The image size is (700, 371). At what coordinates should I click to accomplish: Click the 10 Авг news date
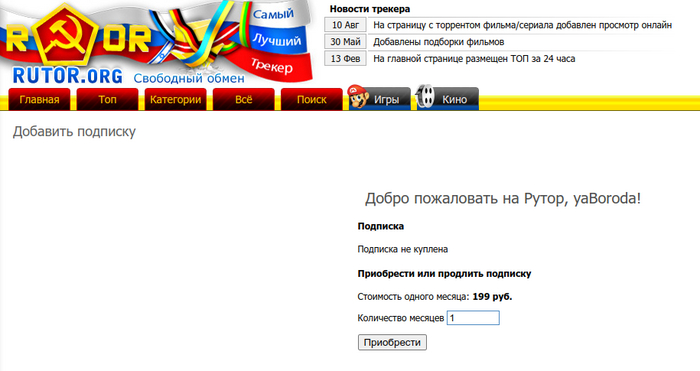click(345, 25)
